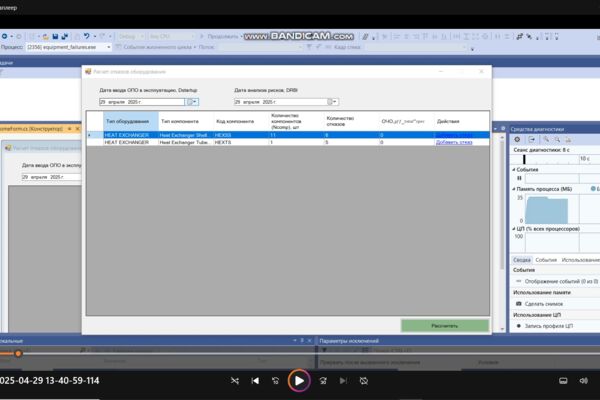
Task: Click the Heat Exchanger Tube component cell
Action: click(x=186, y=142)
